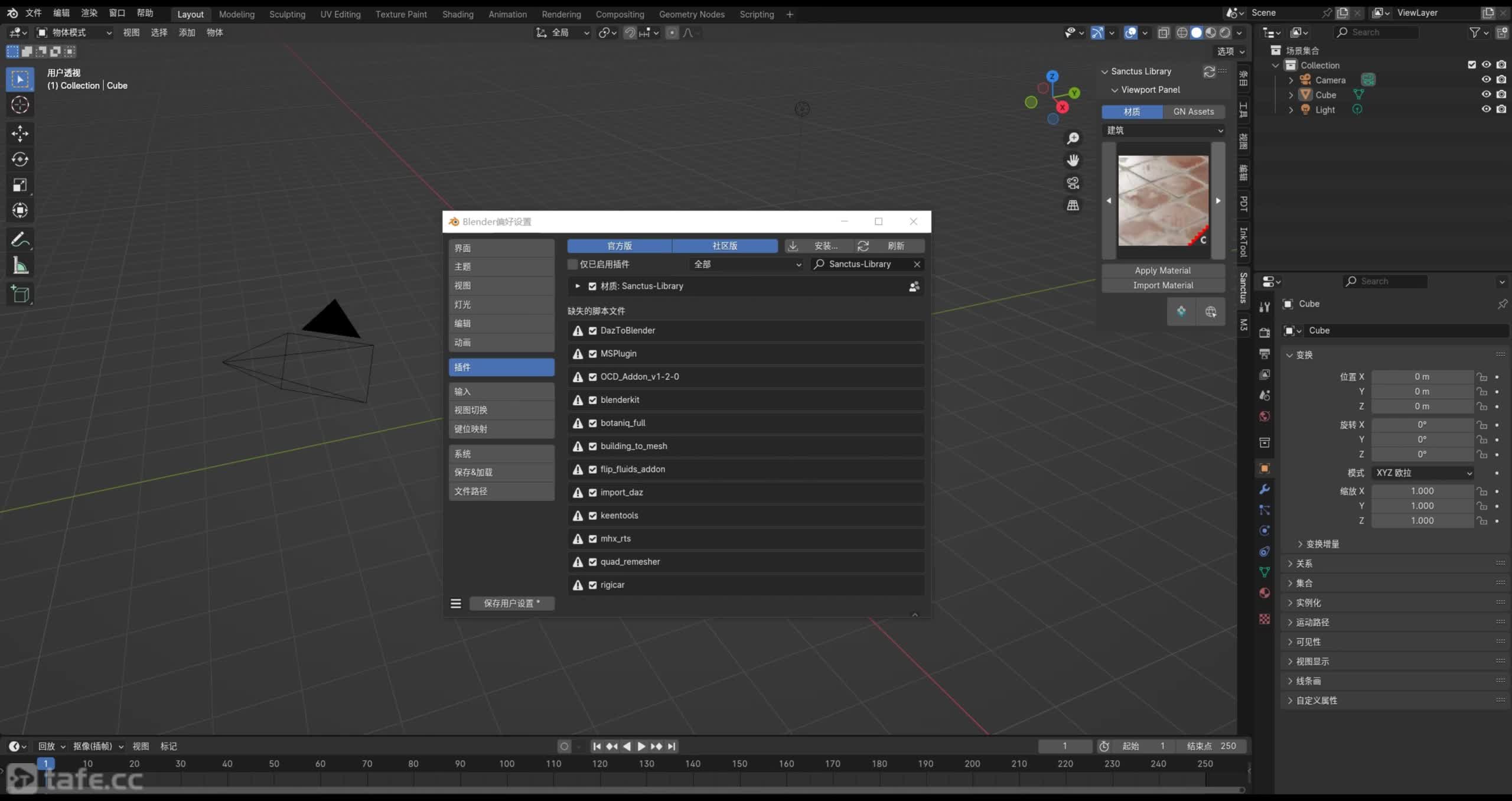1512x801 pixels.
Task: Switch to the Shading workspace tab
Action: [x=458, y=14]
